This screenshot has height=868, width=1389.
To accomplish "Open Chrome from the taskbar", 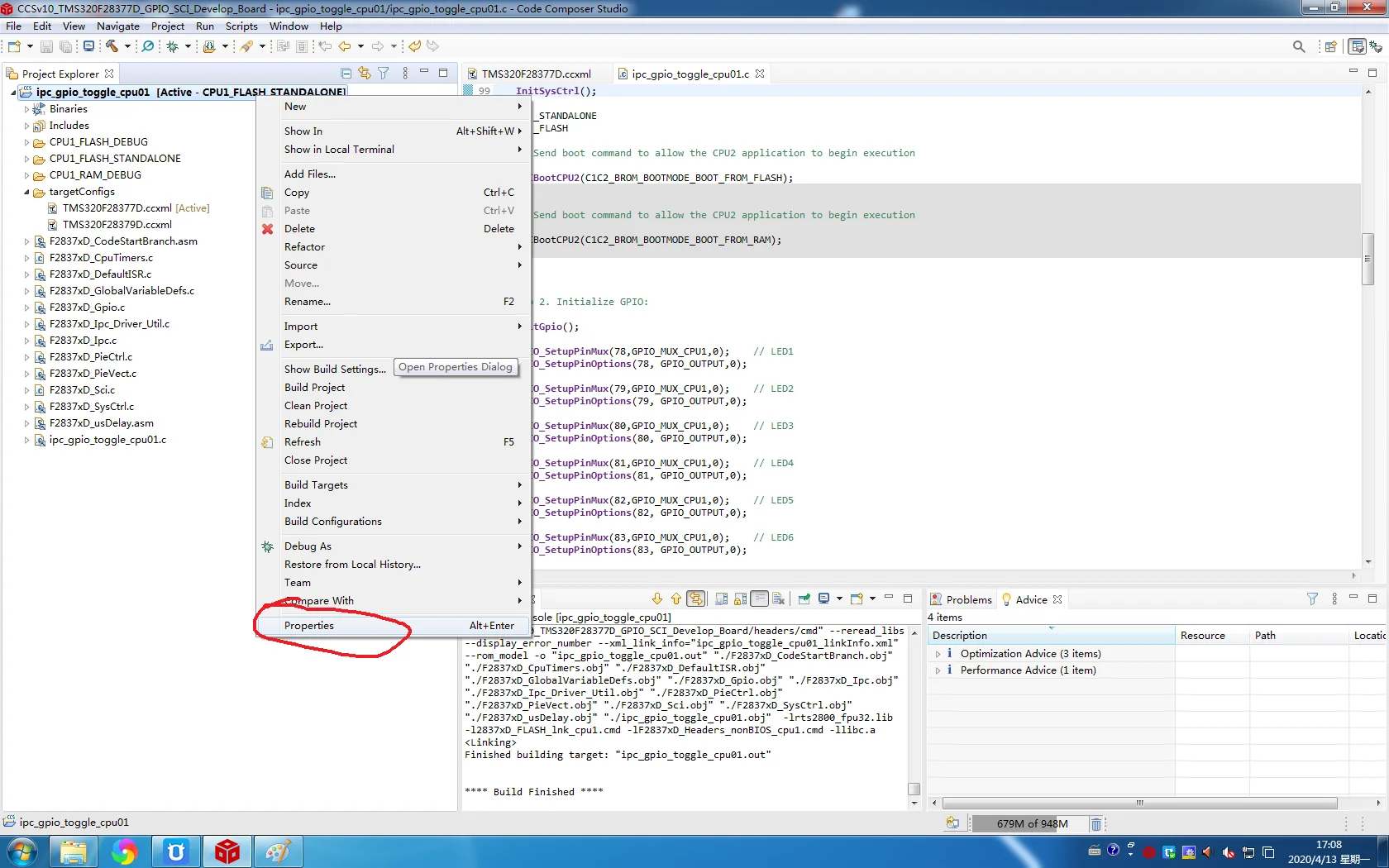I will point(124,851).
